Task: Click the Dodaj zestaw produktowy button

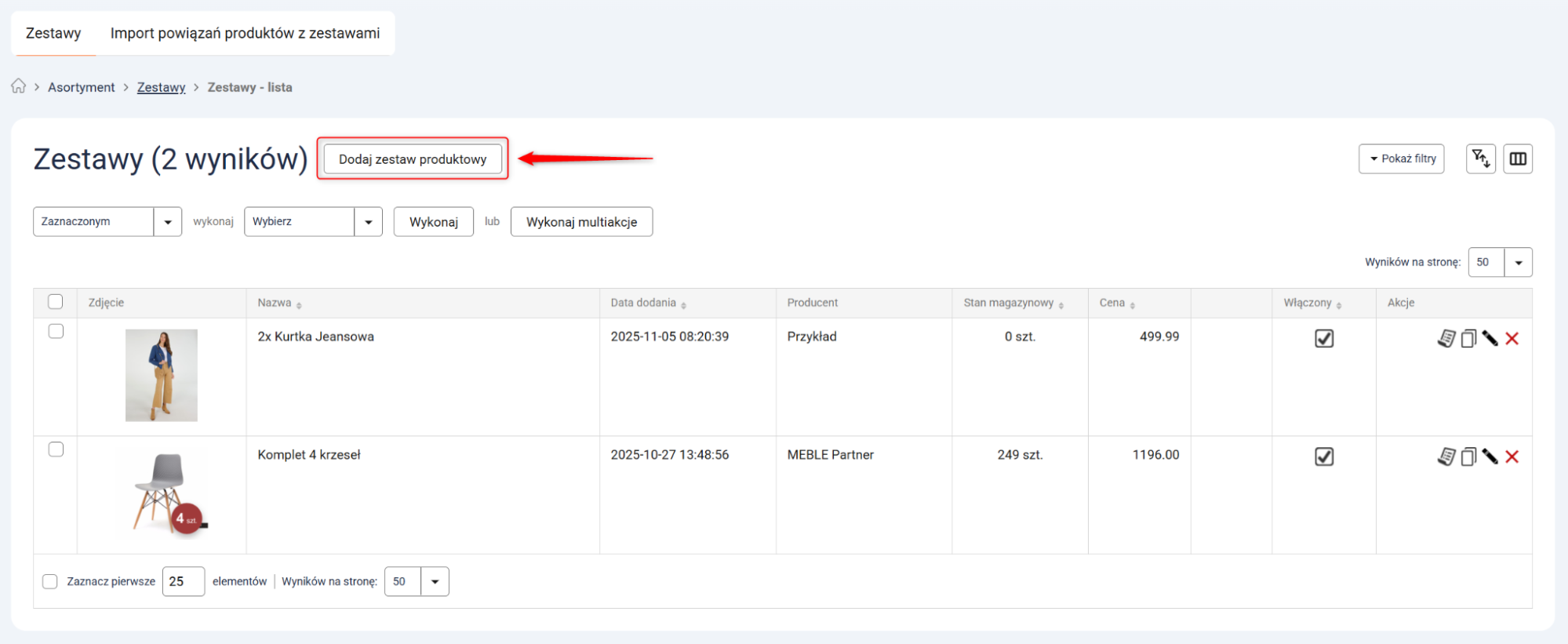Action: 413,159
